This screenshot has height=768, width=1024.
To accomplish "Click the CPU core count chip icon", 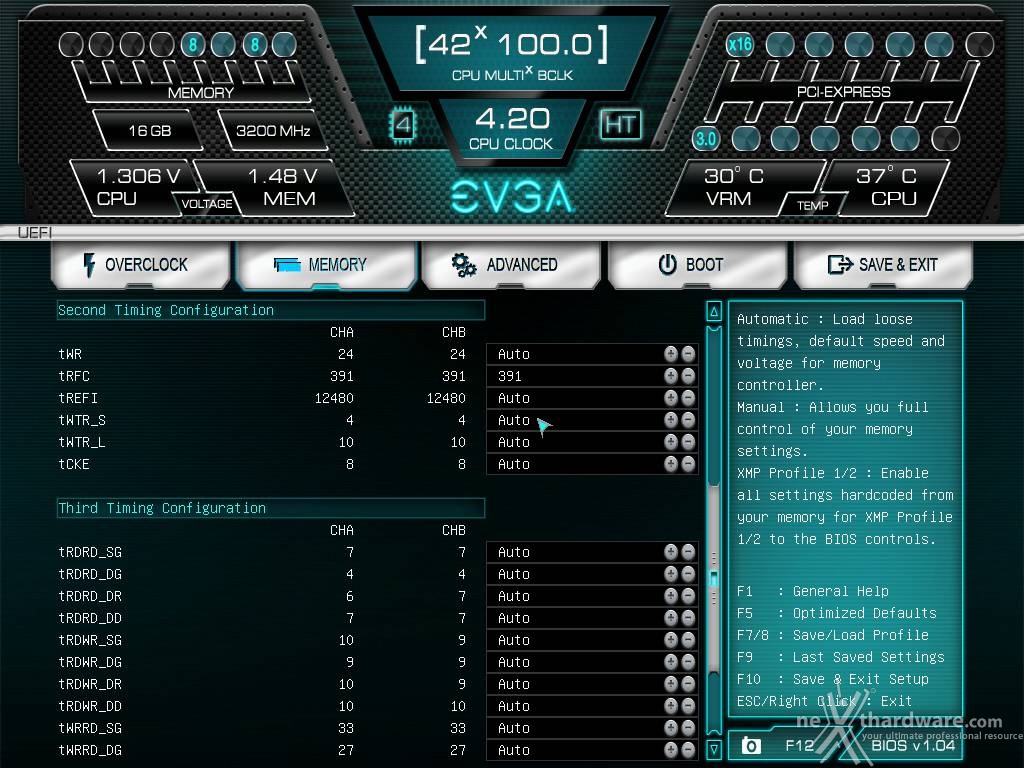I will [x=403, y=124].
